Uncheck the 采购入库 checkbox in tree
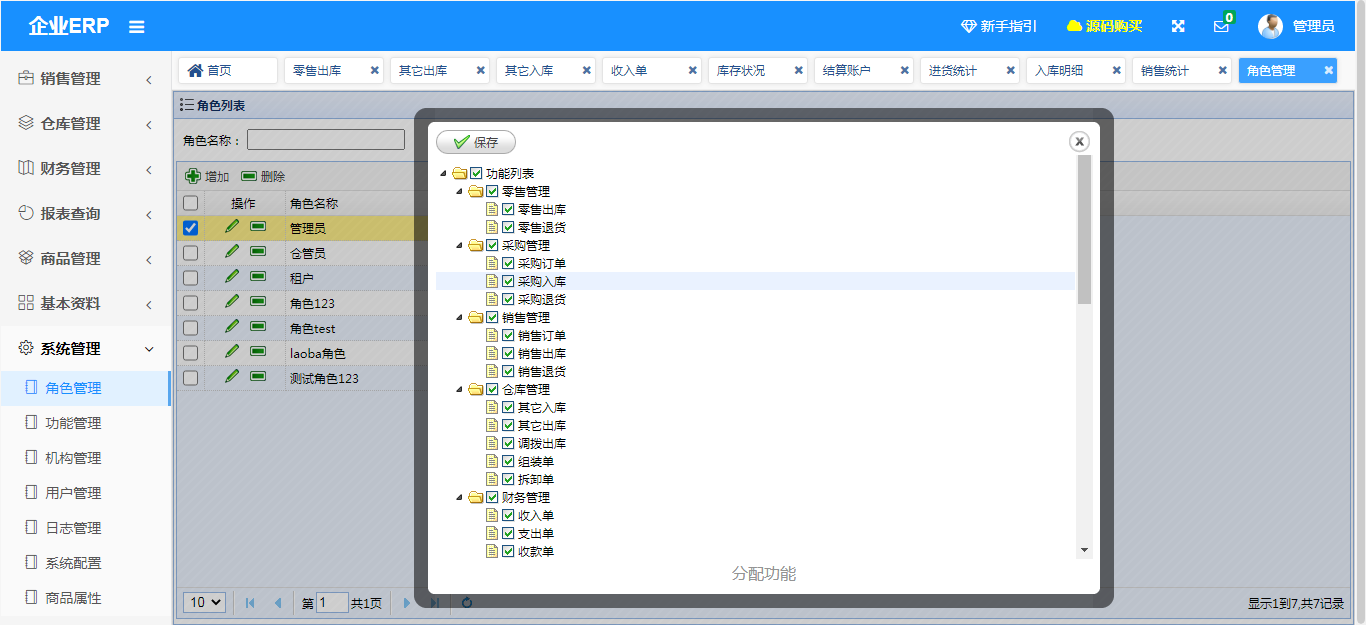This screenshot has height=625, width=1366. tap(508, 282)
